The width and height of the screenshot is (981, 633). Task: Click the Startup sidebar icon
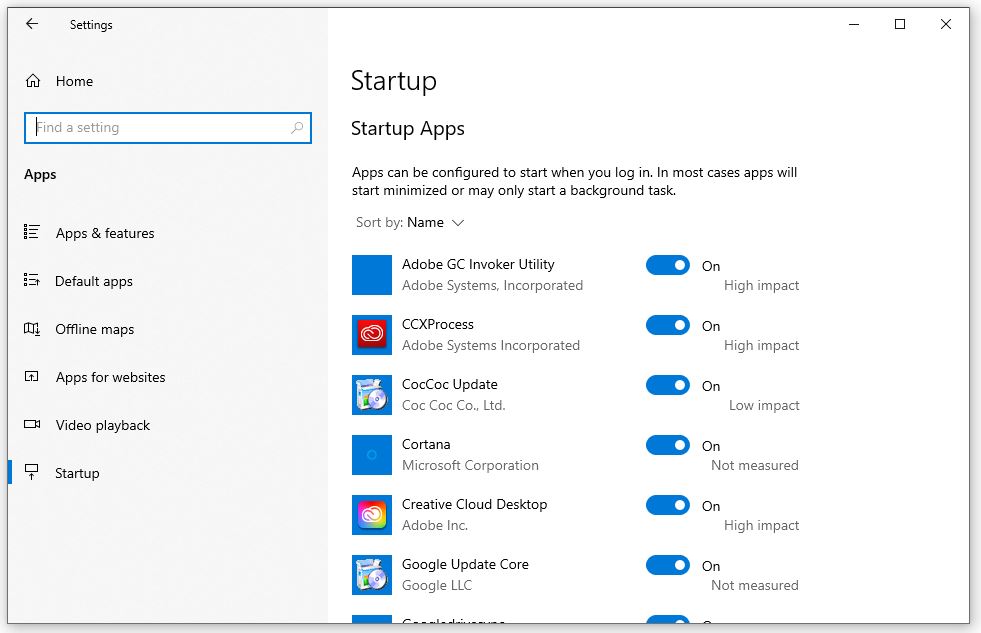click(x=32, y=472)
